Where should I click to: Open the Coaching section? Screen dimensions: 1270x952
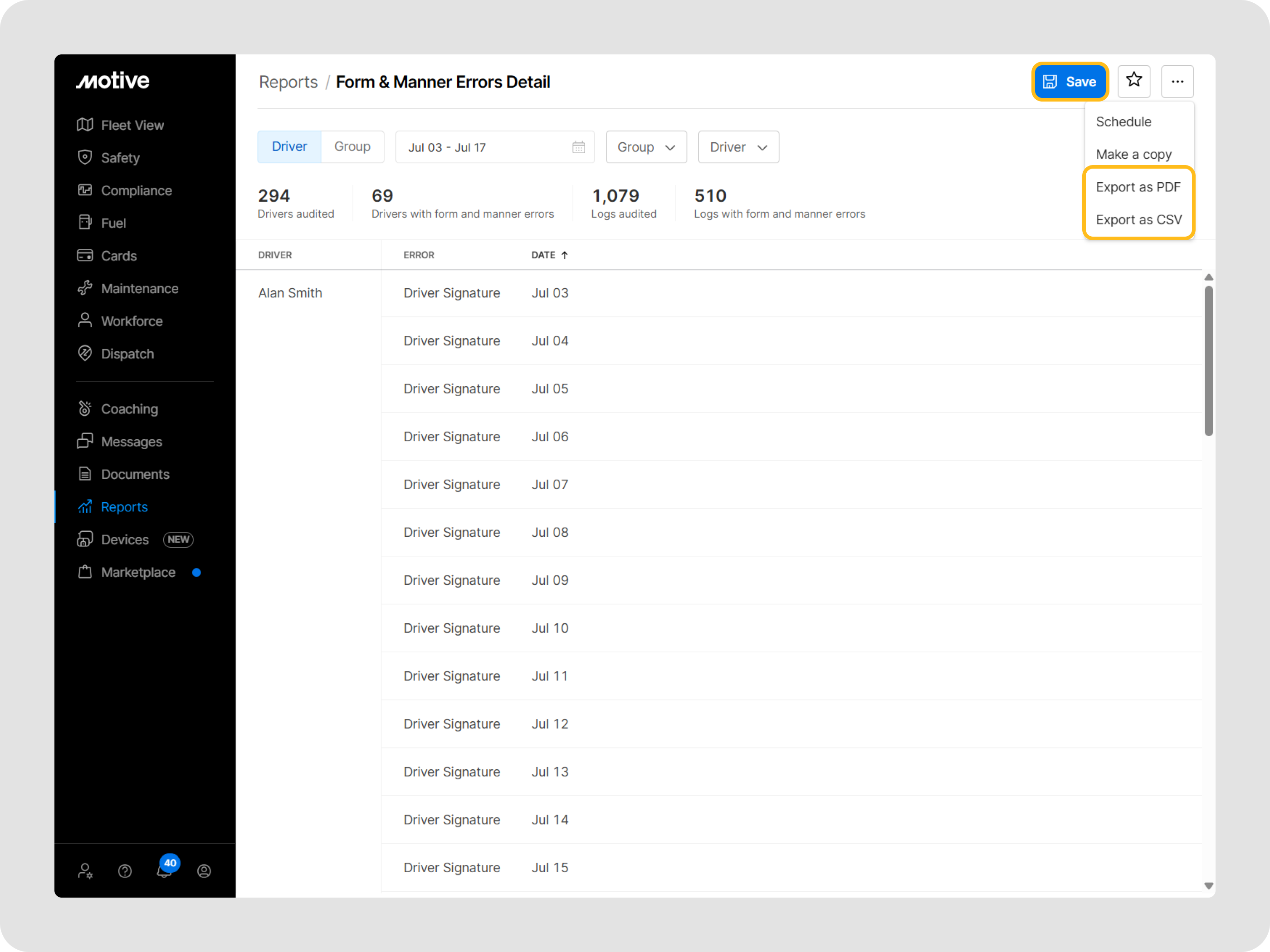[x=130, y=408]
